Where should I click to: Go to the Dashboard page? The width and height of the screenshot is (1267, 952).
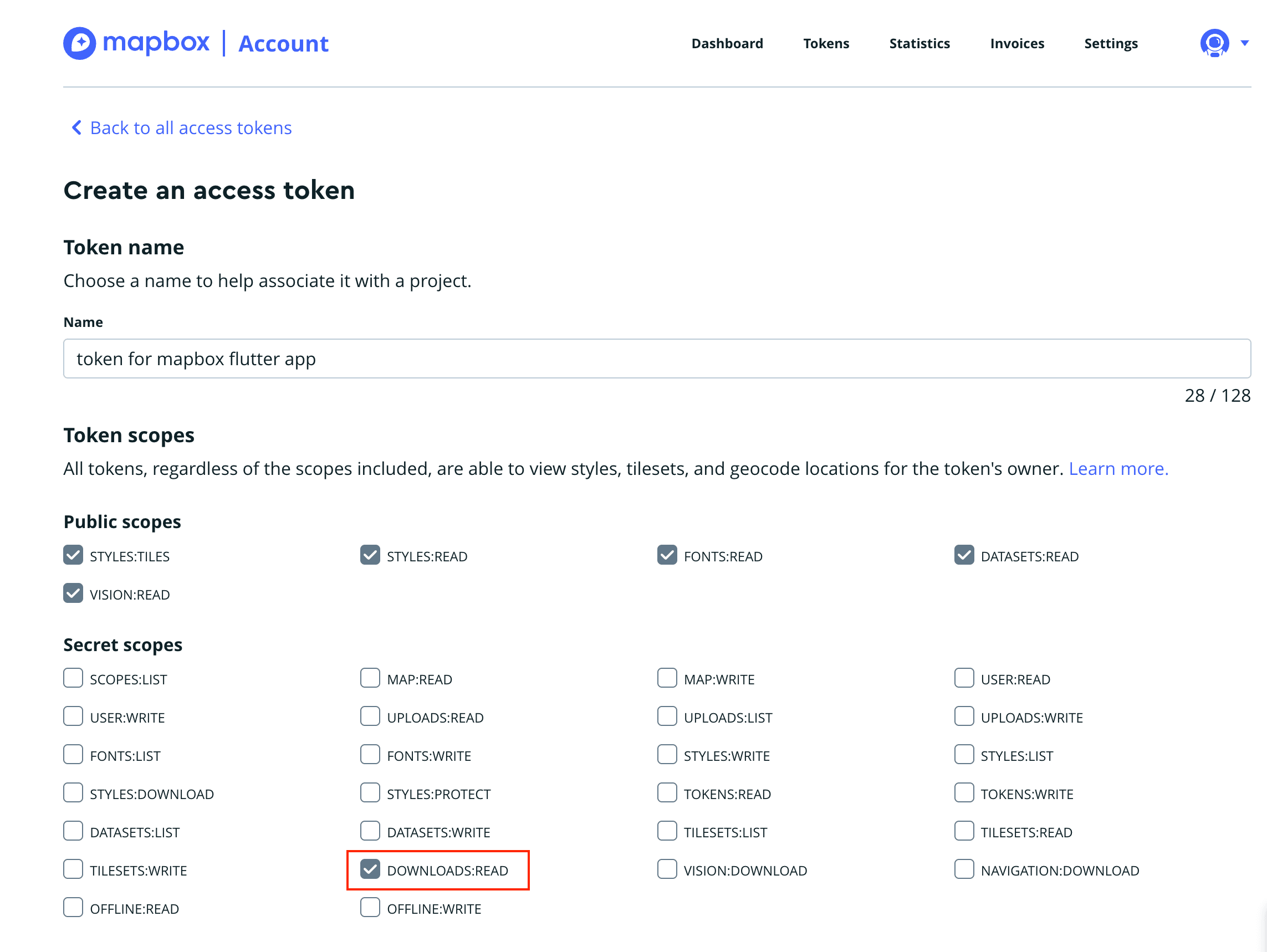(727, 44)
